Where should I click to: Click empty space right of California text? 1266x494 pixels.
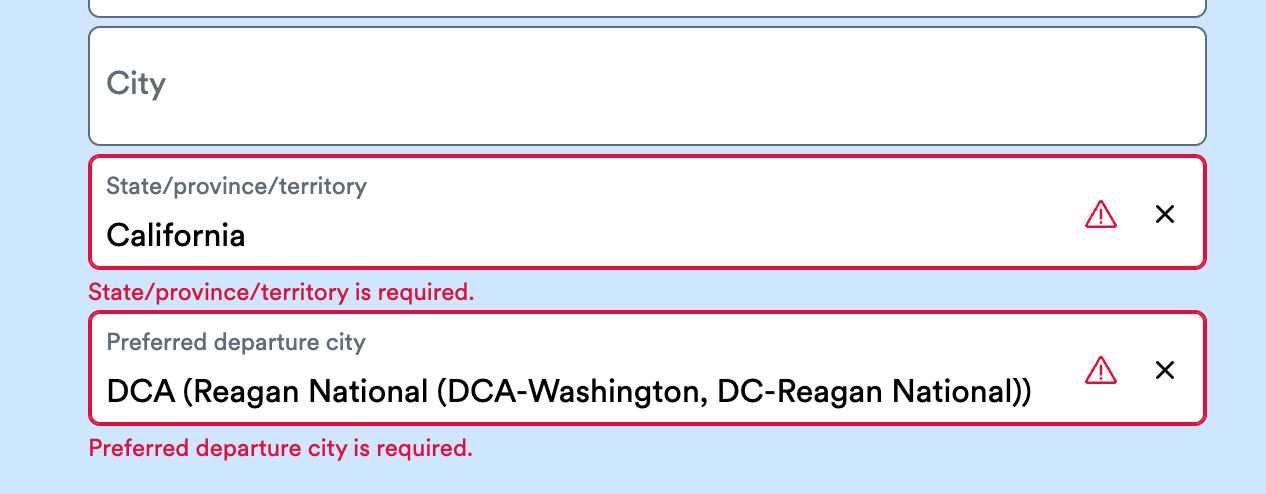pyautogui.click(x=660, y=236)
